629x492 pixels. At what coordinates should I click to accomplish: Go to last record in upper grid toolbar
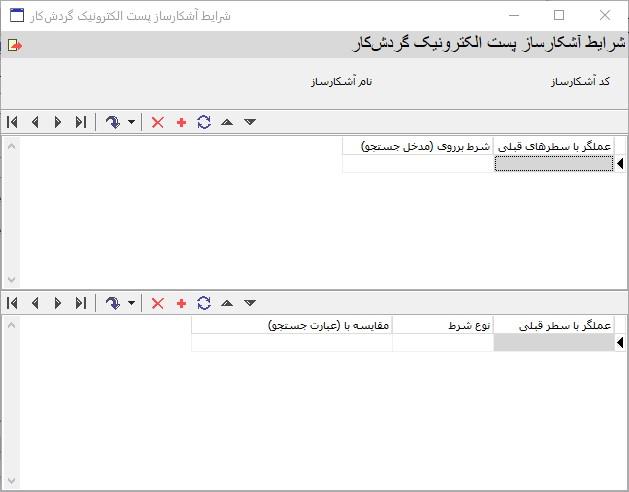coord(81,122)
